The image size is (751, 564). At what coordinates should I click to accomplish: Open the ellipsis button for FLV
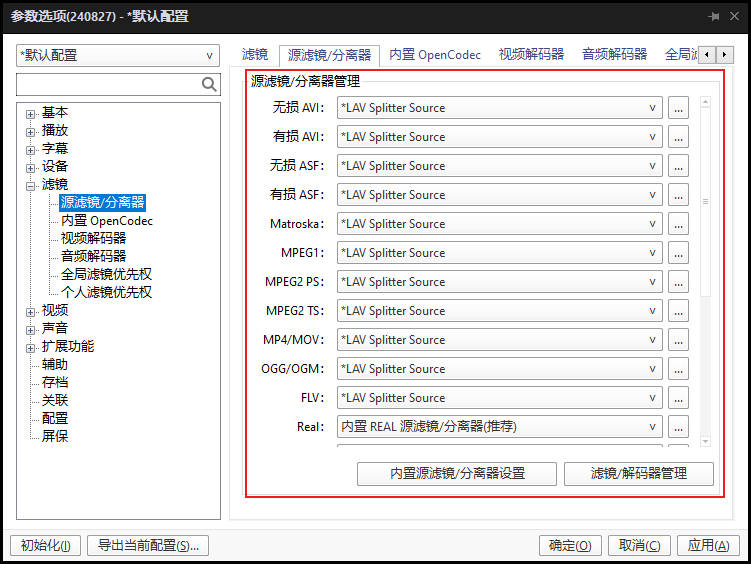pyautogui.click(x=678, y=398)
